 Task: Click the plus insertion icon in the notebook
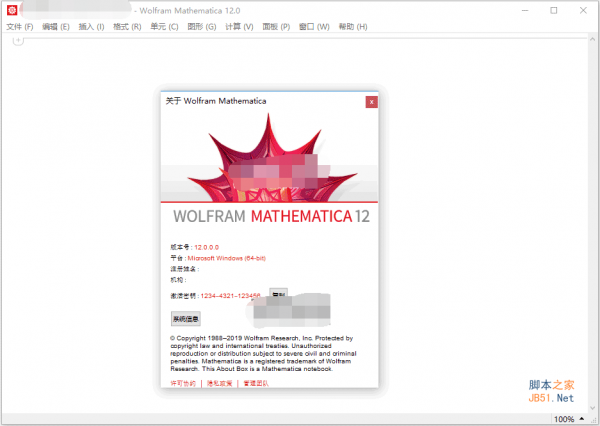pos(18,40)
